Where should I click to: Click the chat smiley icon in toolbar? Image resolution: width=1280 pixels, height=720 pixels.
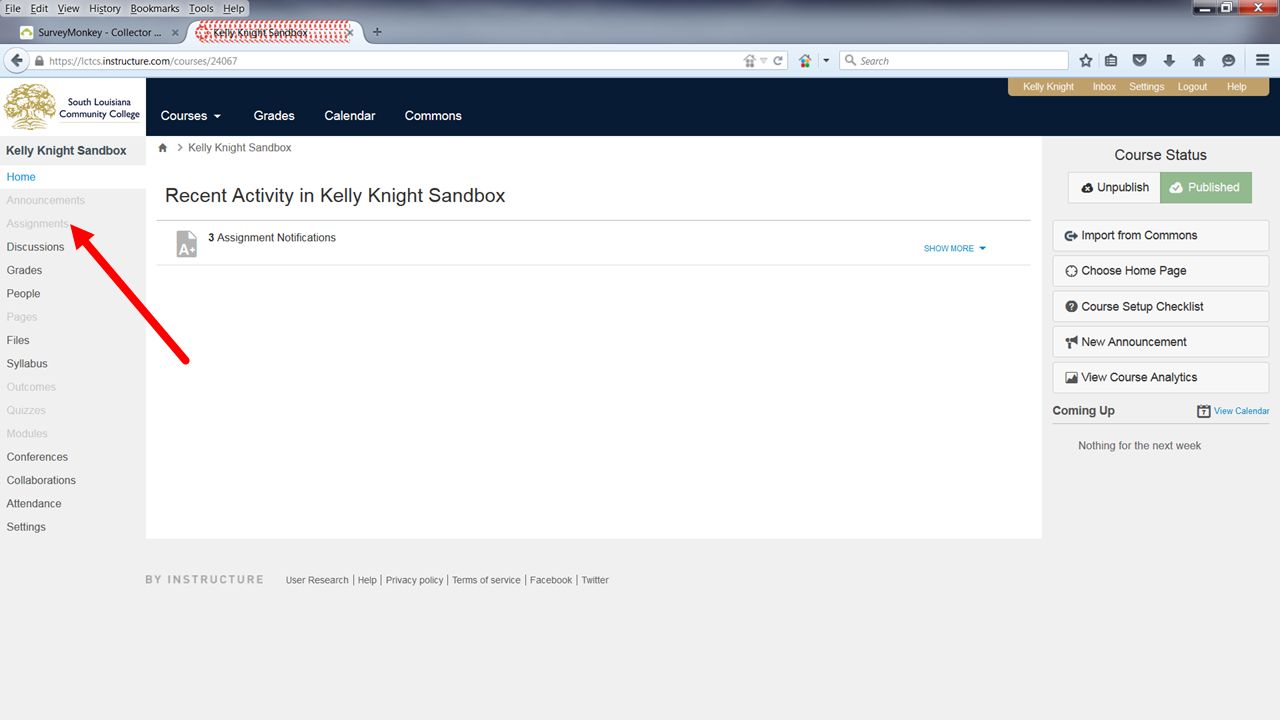[x=1228, y=61]
